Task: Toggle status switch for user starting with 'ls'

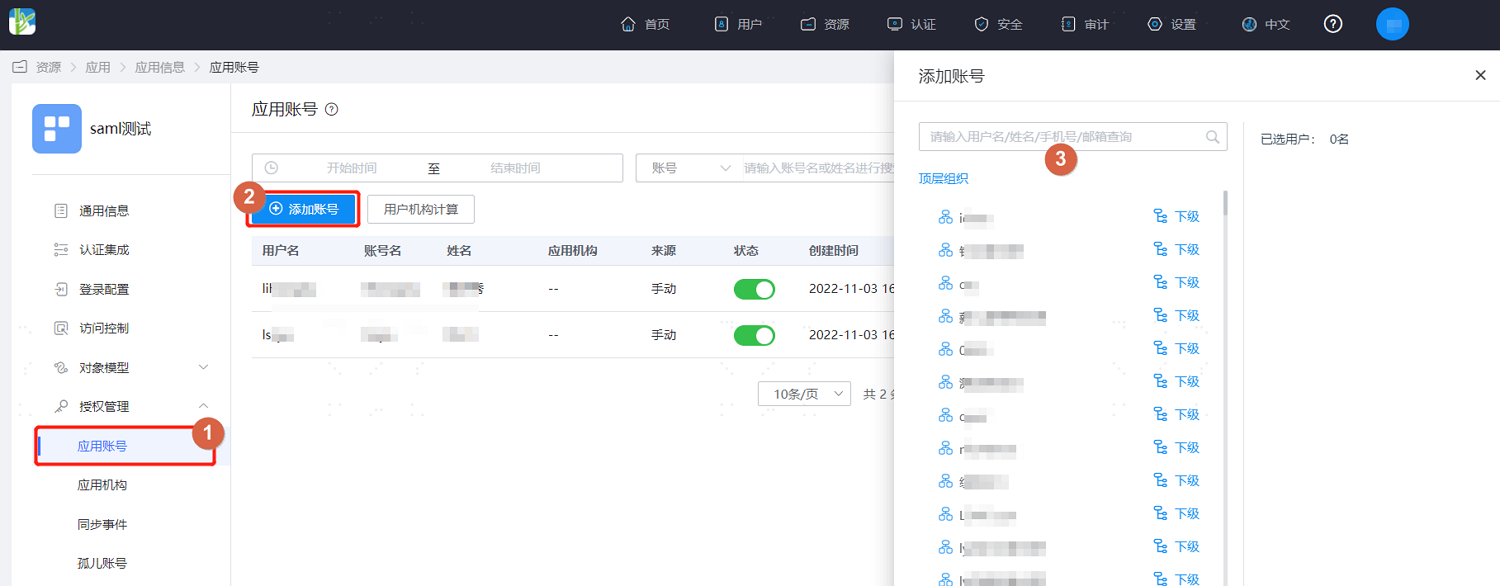Action: tap(754, 335)
